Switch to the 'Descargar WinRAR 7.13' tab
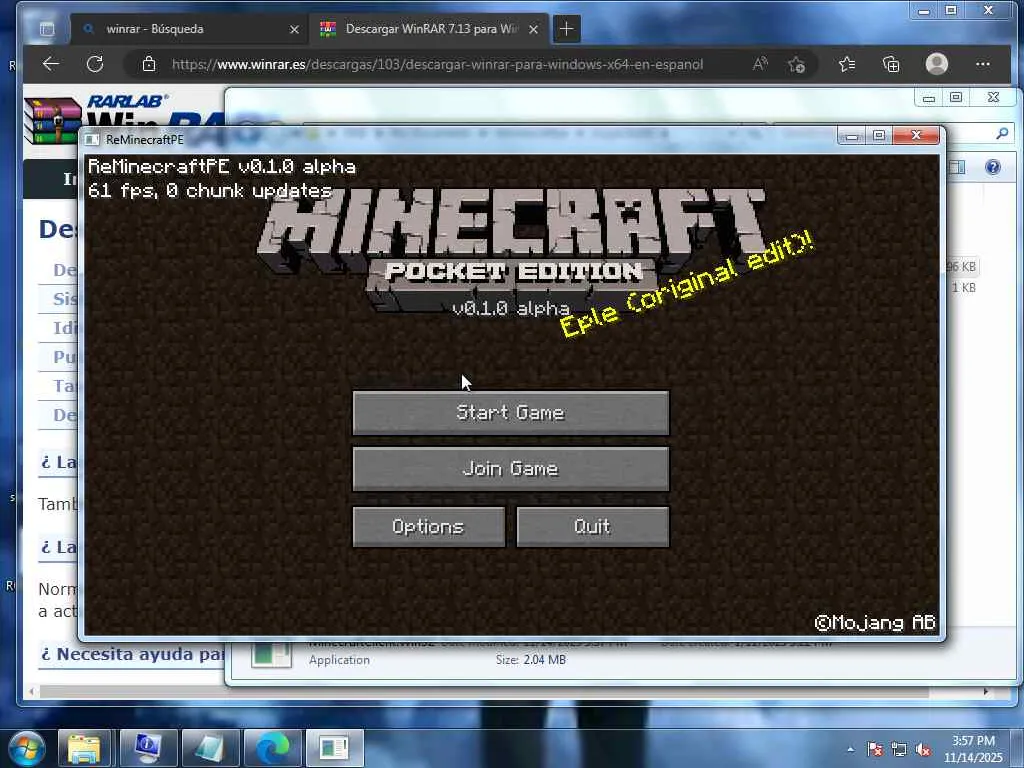 point(431,29)
